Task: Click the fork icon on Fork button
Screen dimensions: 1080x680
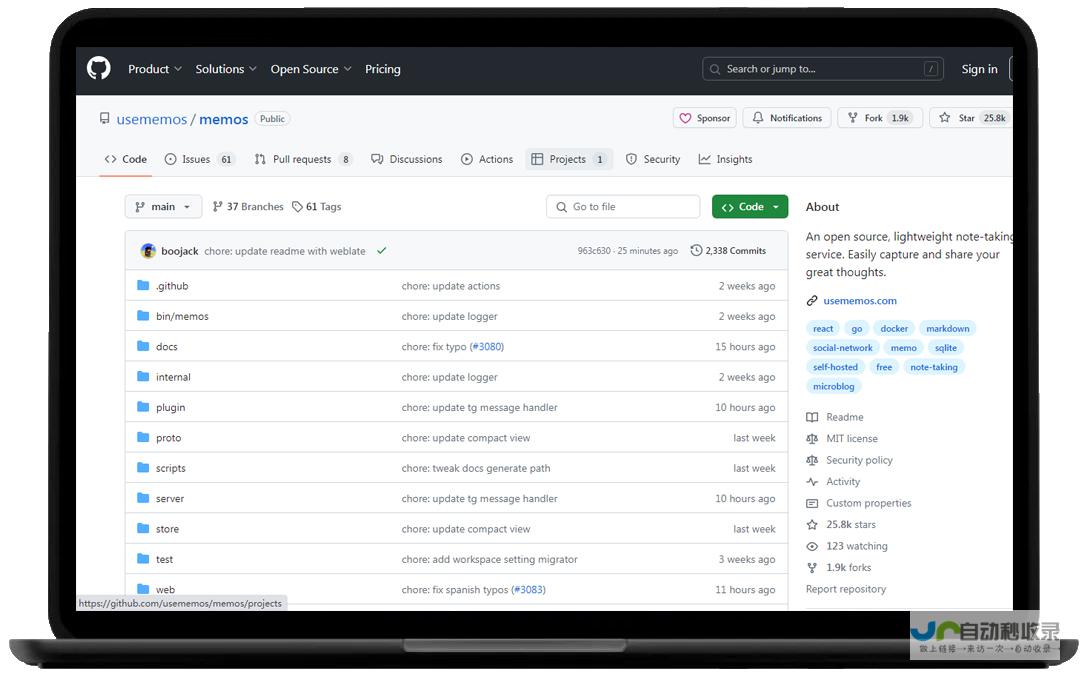Action: click(x=853, y=118)
